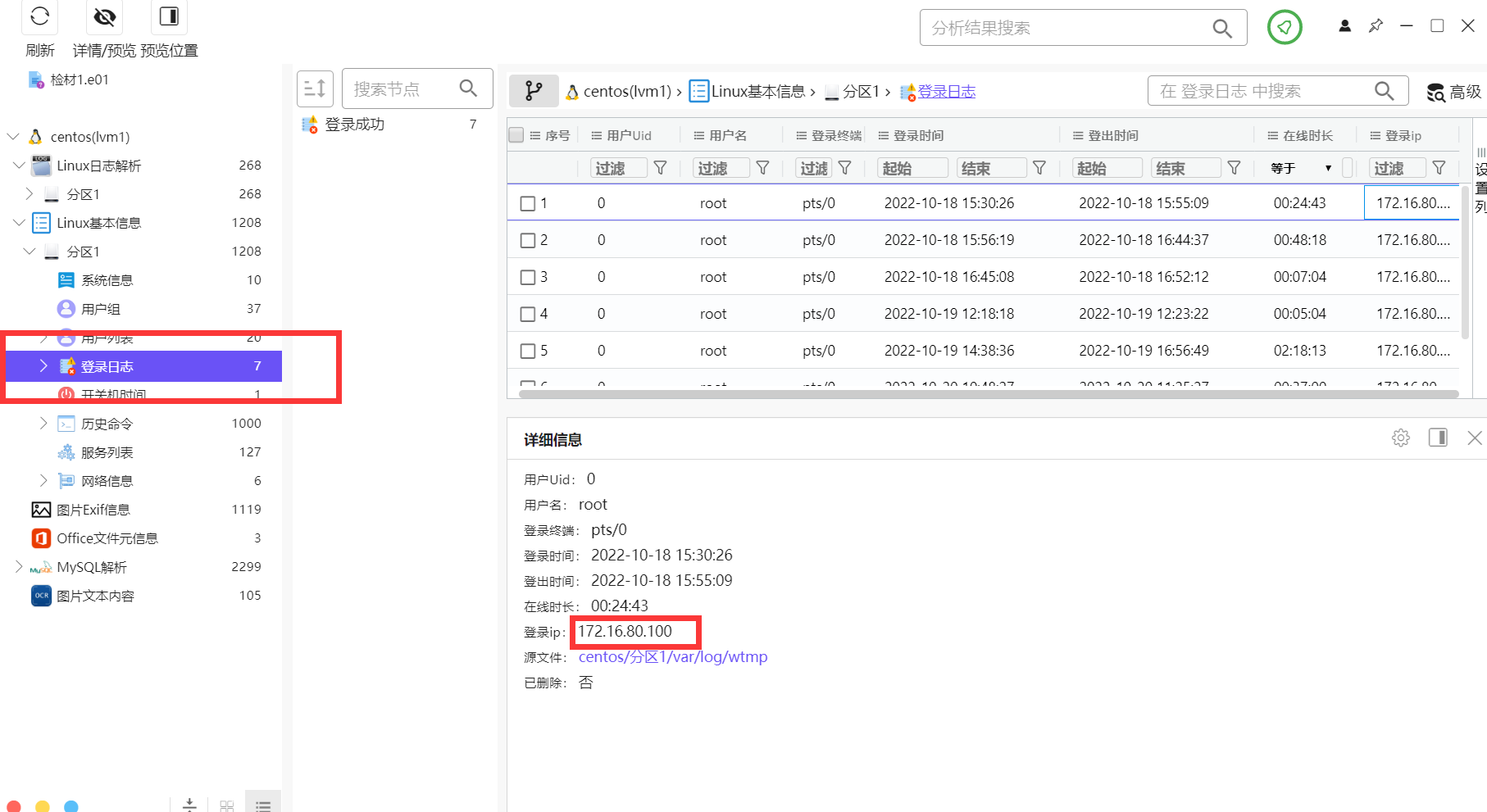This screenshot has width=1487, height=812.
Task: Open source file centos/分区1/var/log/wtmp link
Action: pyautogui.click(x=673, y=657)
